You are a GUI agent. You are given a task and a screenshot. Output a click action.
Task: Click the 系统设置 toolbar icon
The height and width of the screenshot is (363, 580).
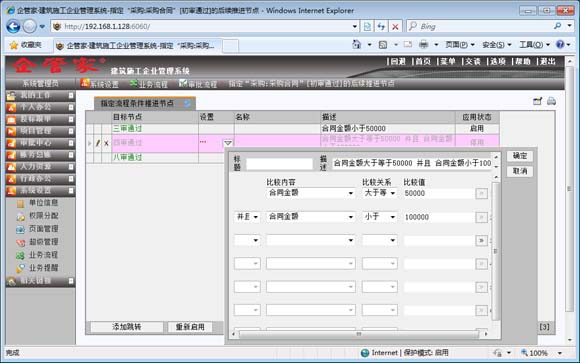100,84
